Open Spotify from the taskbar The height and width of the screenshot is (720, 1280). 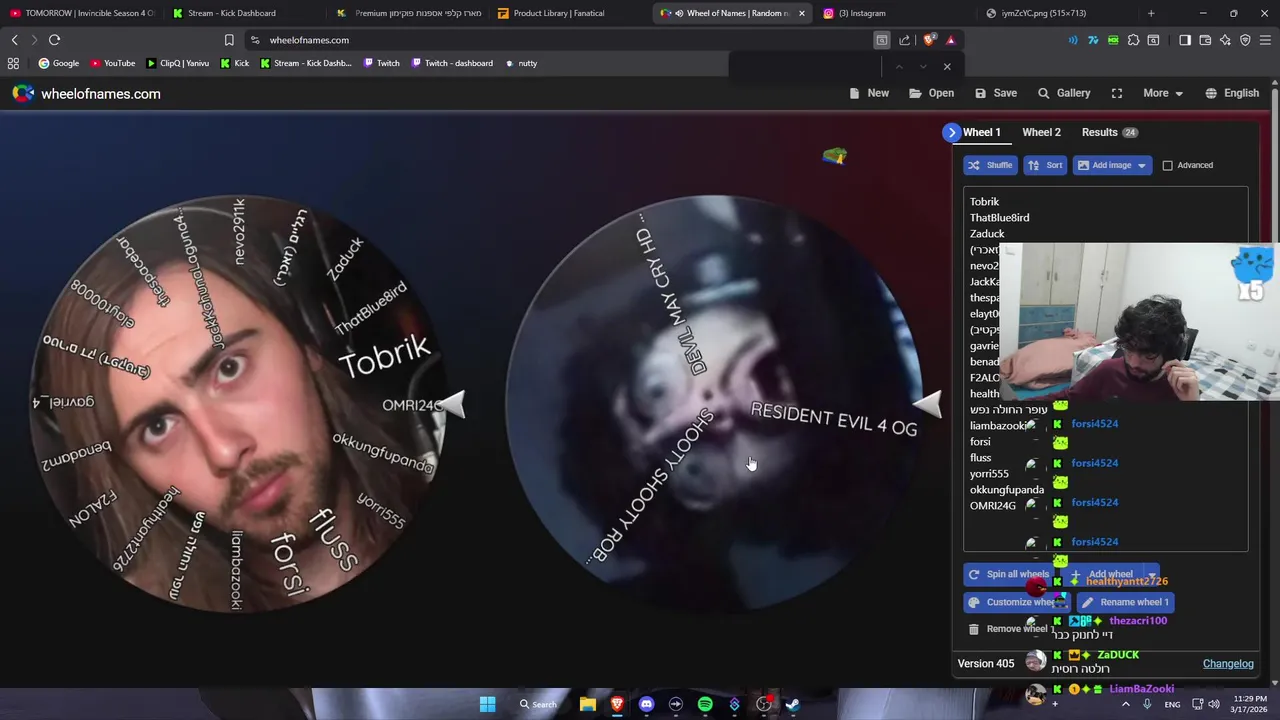pos(705,704)
